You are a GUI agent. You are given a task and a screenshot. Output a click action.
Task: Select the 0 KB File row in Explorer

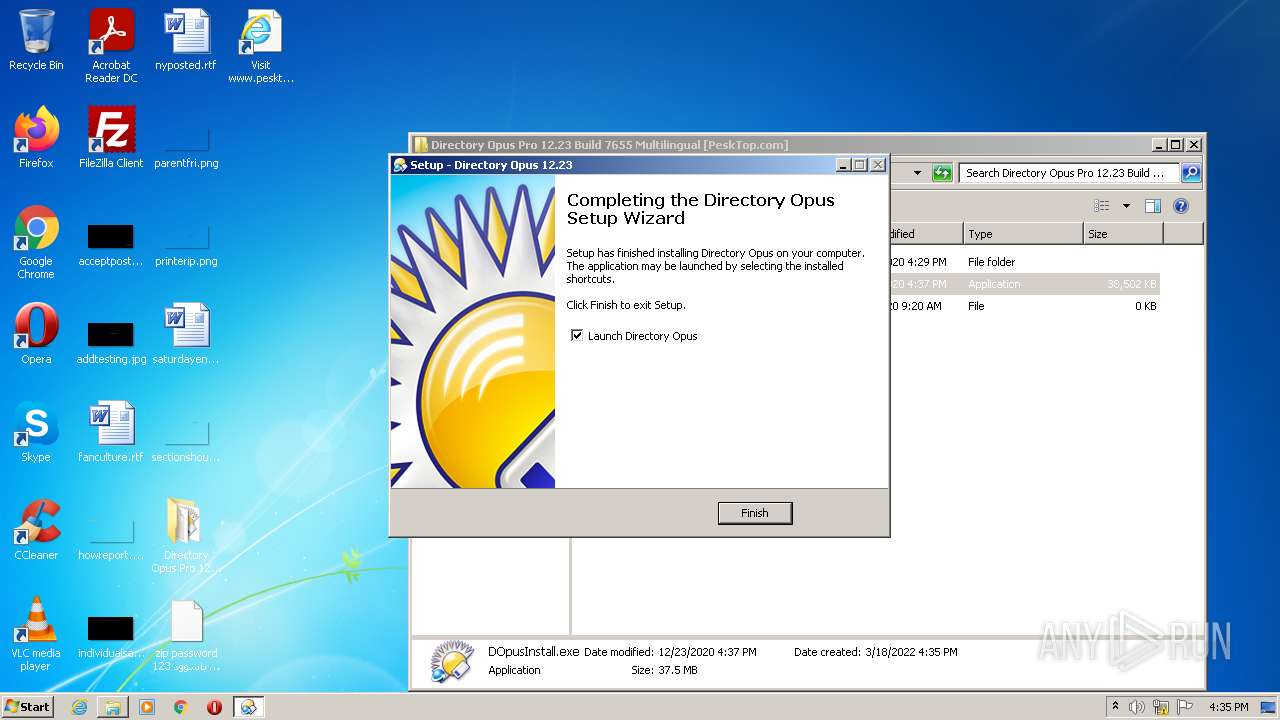(x=1022, y=306)
